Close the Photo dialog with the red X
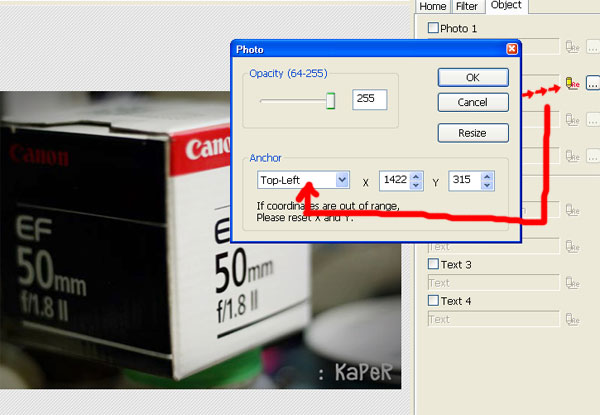600x415 pixels. tap(512, 49)
